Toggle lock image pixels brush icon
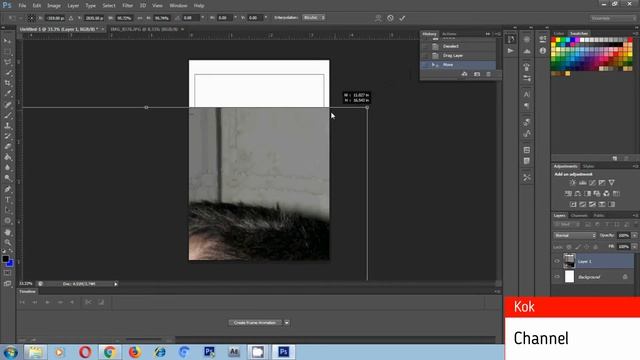The height and width of the screenshot is (360, 640). coord(578,247)
